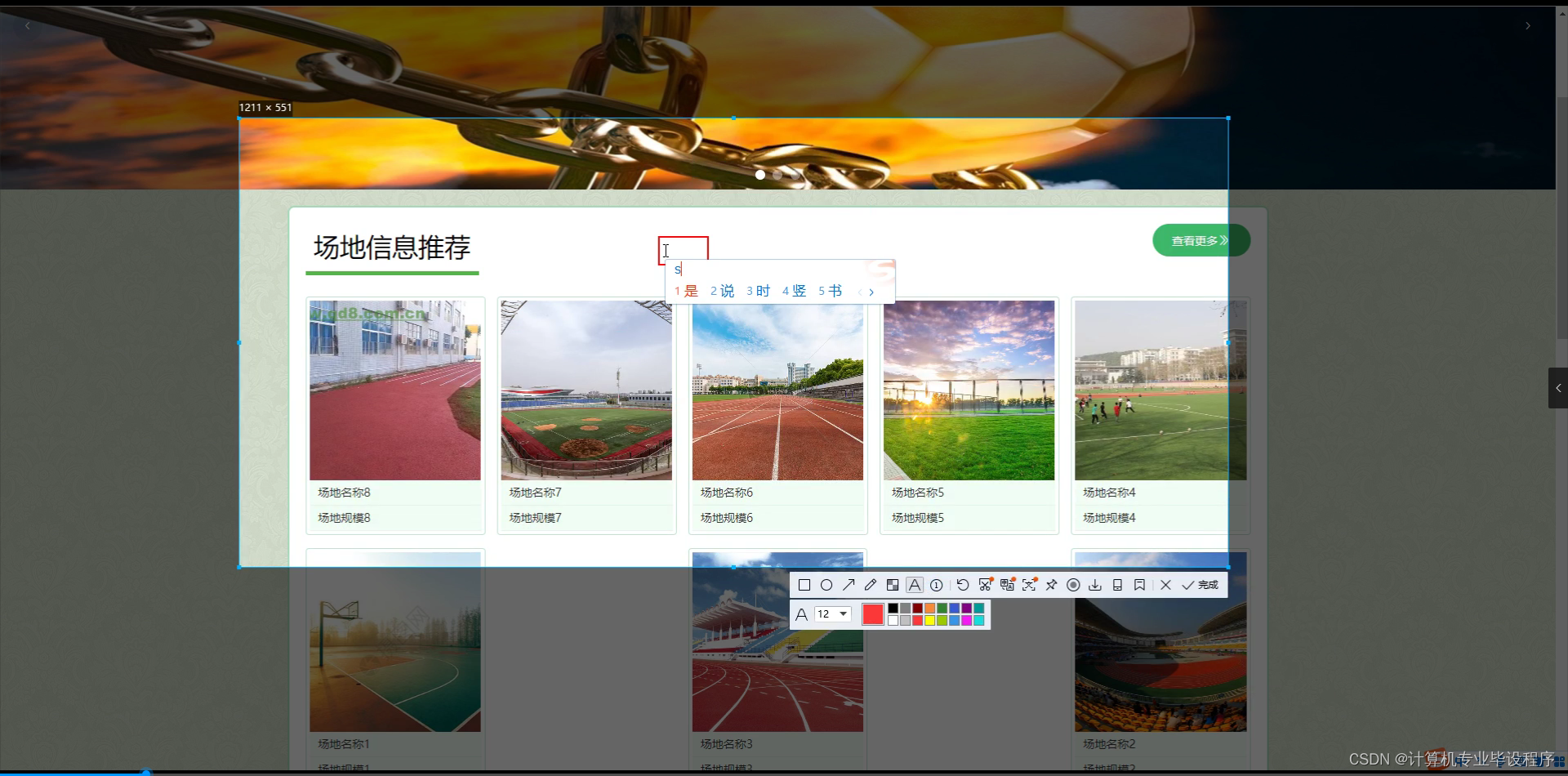Open the 场地名称8 venue image
Viewport: 1568px width, 776px height.
[x=395, y=390]
